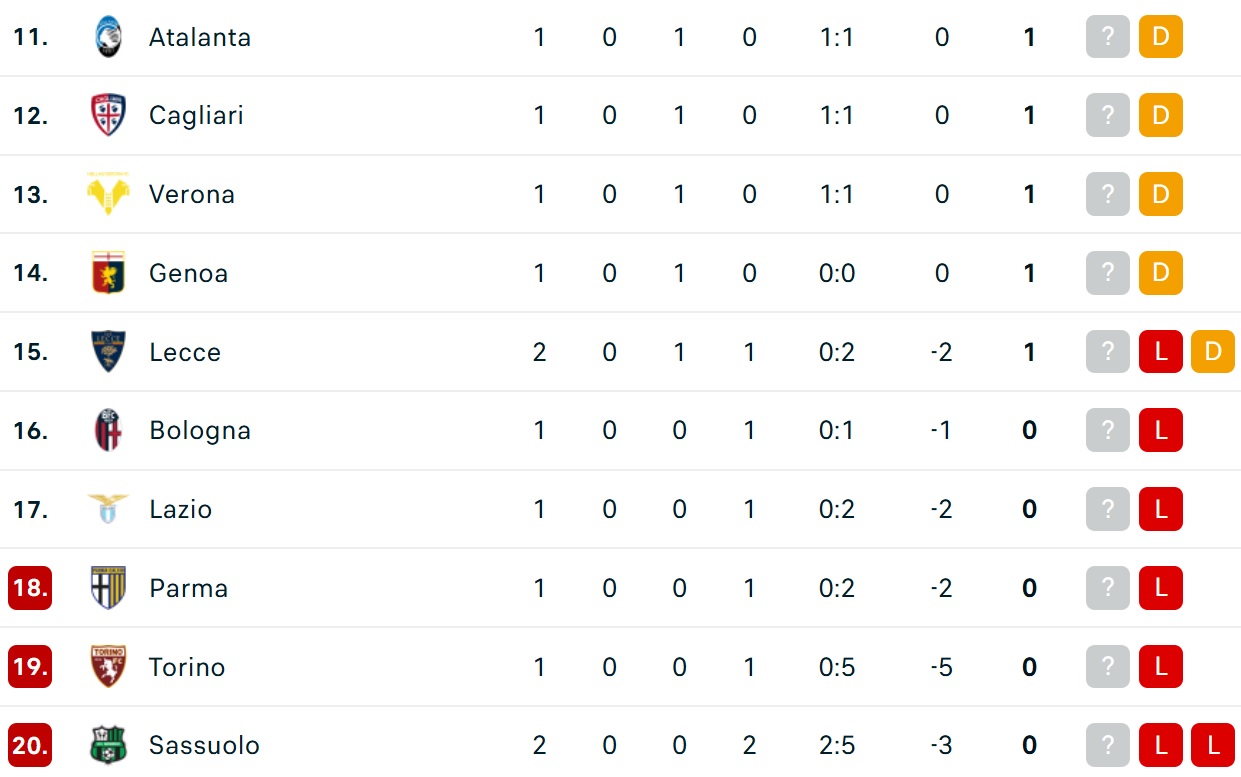Click the Lecce club badge
1241x777 pixels.
(x=108, y=352)
